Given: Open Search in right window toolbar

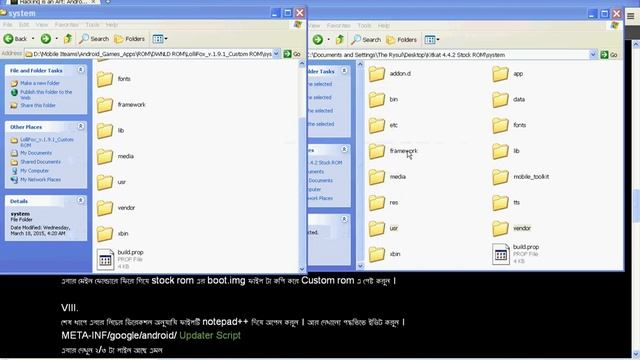Looking at the screenshot, I should (x=366, y=40).
